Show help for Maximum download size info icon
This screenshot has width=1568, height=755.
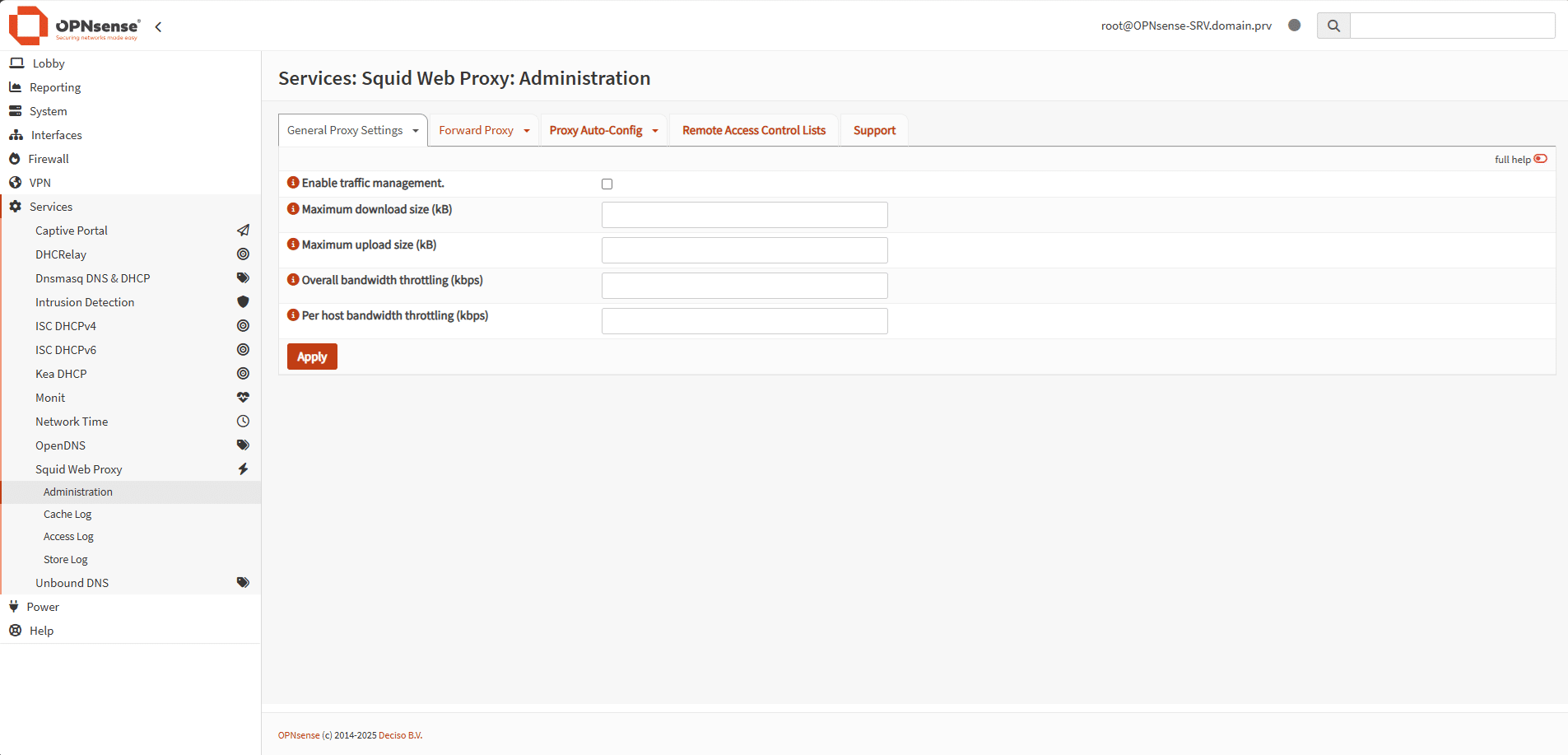point(293,209)
